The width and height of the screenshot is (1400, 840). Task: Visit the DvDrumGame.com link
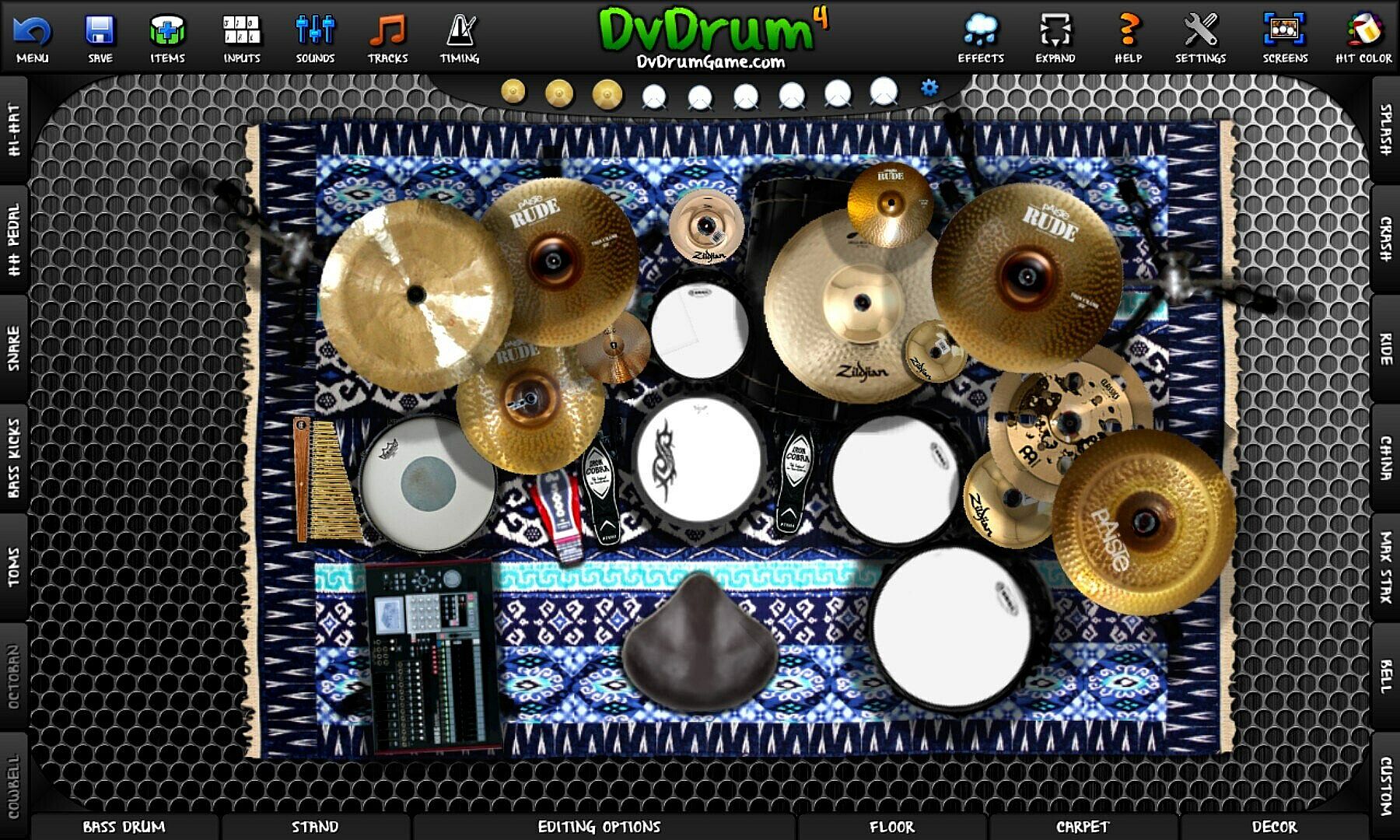point(711,62)
